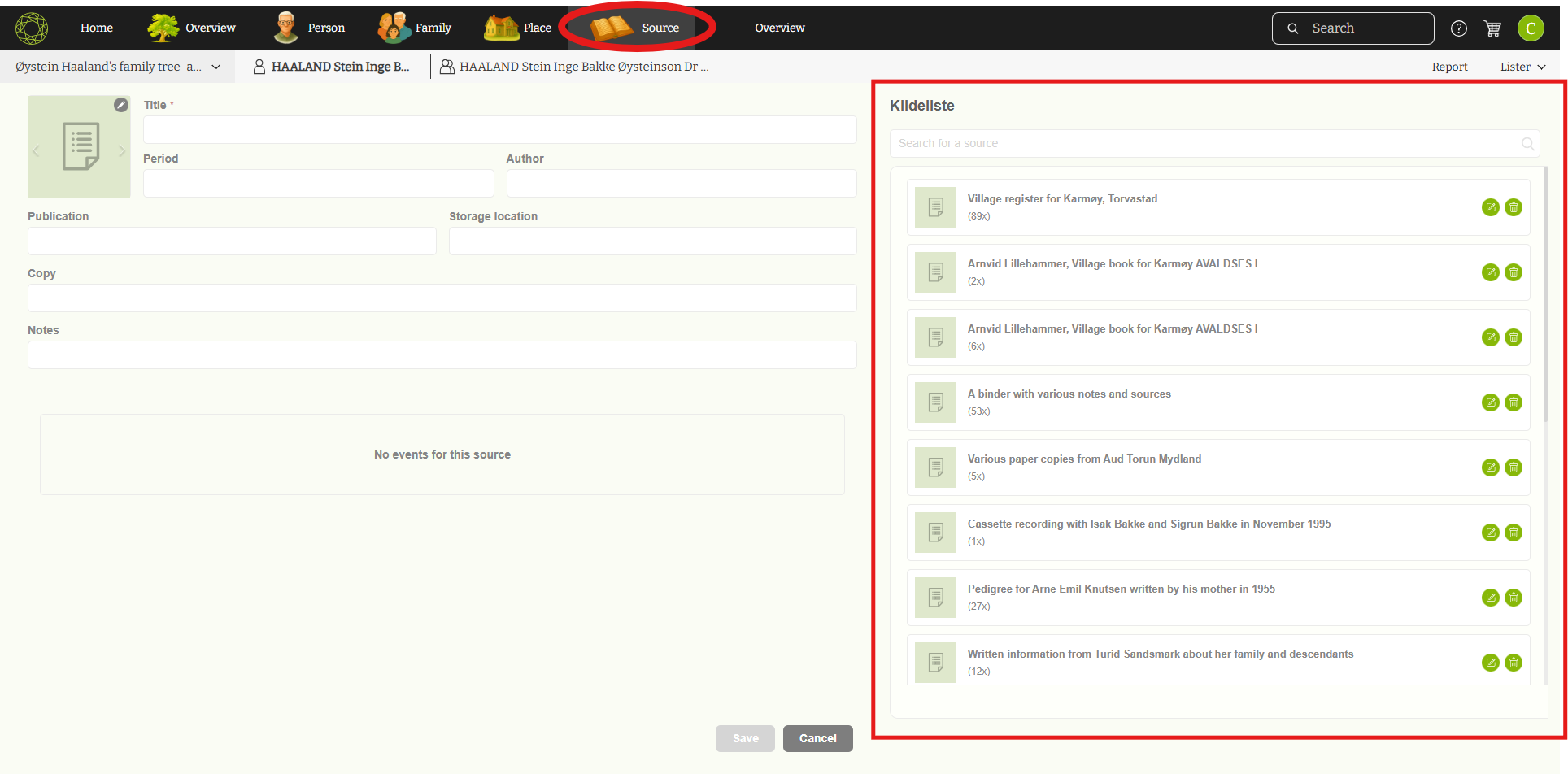
Task: Open the shopping cart icon
Action: point(1492,28)
